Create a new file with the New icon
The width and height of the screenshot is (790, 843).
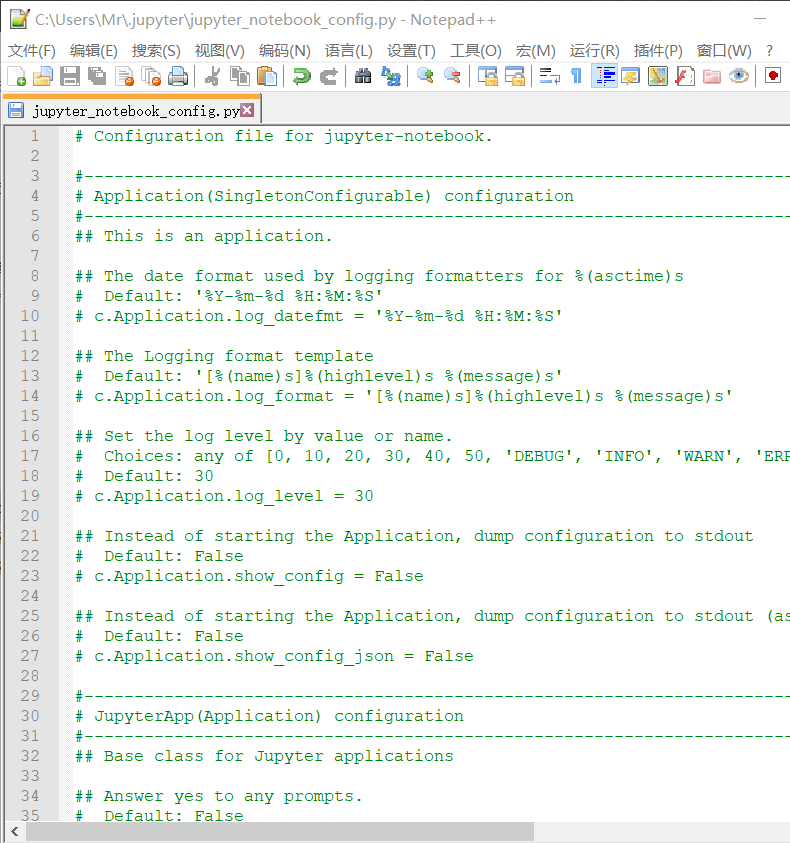[17, 76]
